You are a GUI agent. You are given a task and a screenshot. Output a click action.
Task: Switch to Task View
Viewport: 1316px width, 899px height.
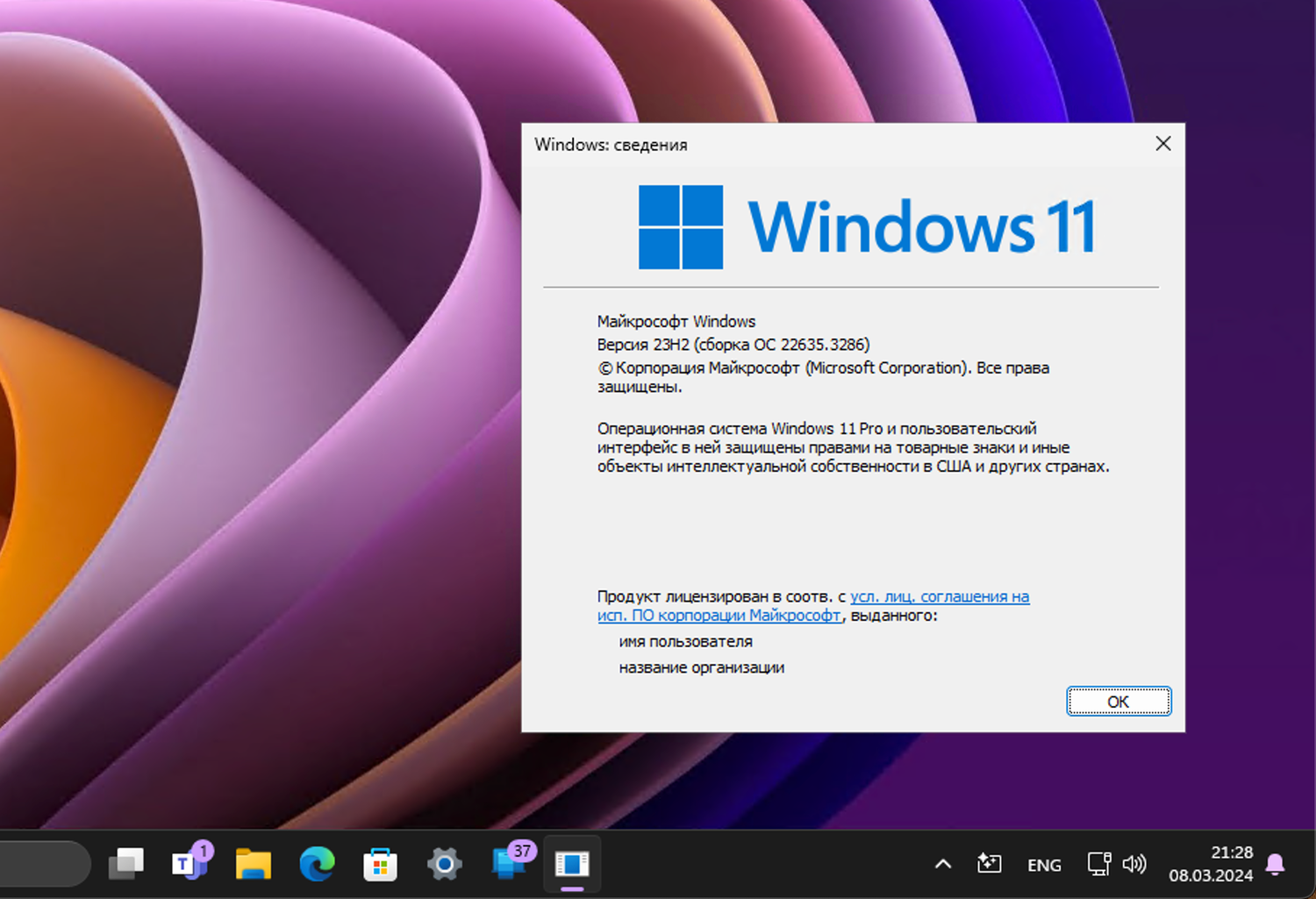(125, 864)
